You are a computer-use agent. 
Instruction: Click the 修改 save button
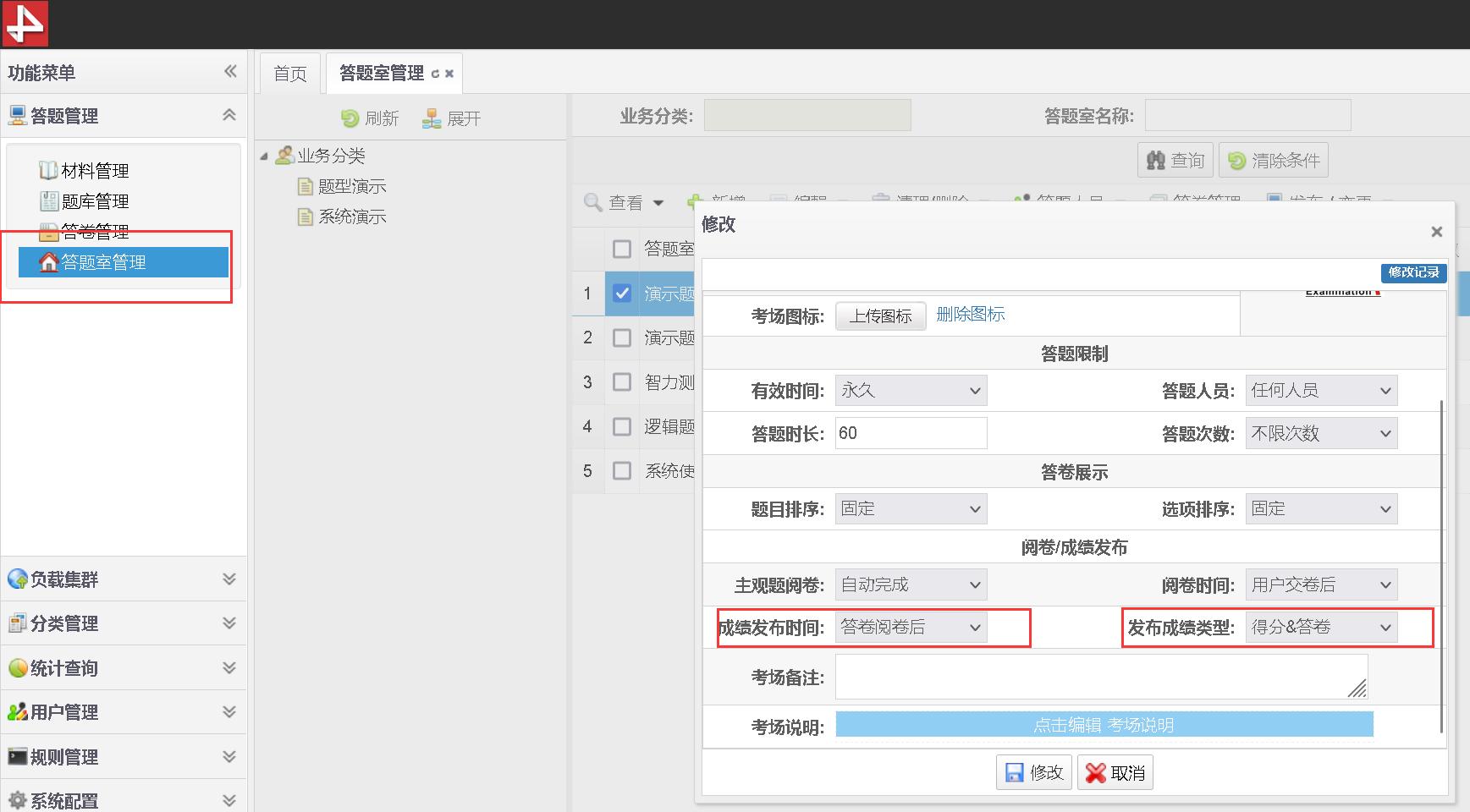[x=1034, y=772]
